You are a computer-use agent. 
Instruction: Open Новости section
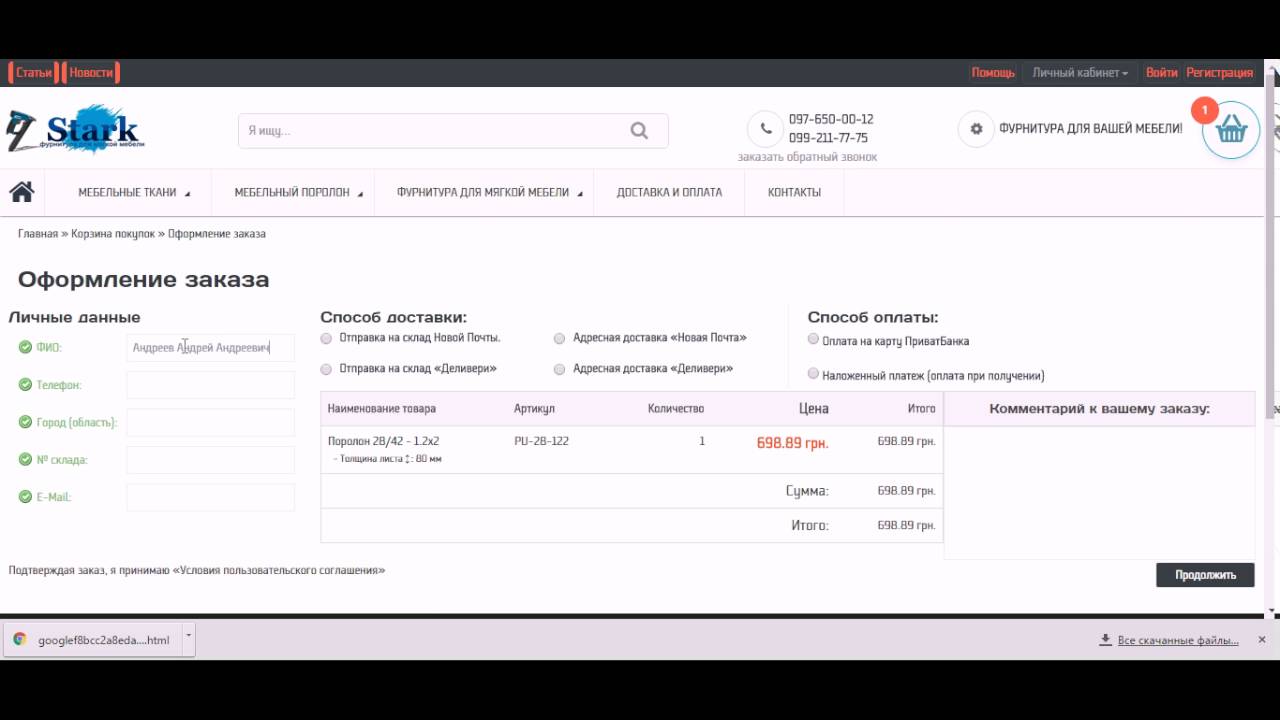point(91,72)
